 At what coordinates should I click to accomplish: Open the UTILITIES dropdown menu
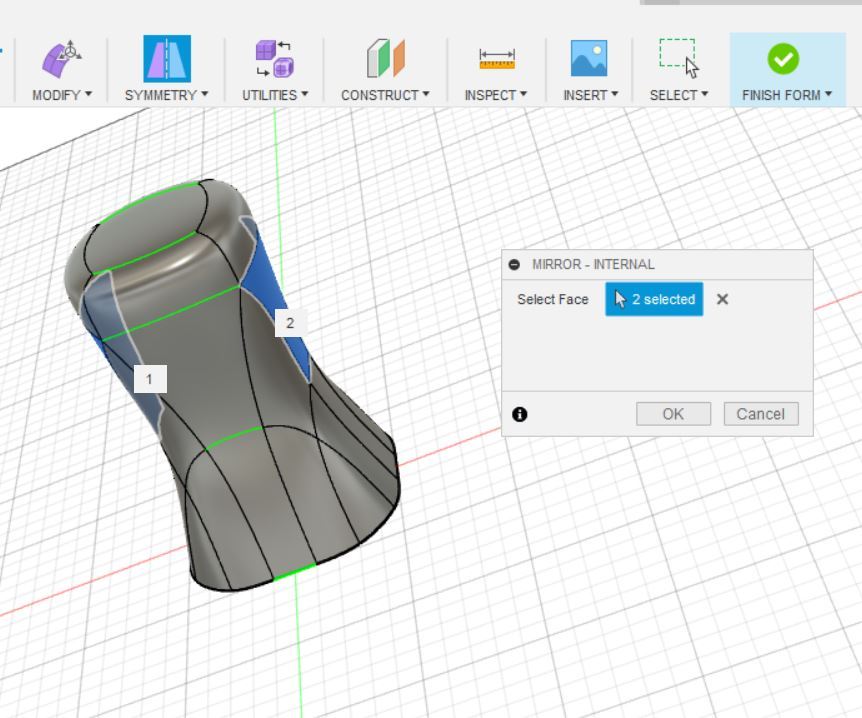tap(275, 95)
